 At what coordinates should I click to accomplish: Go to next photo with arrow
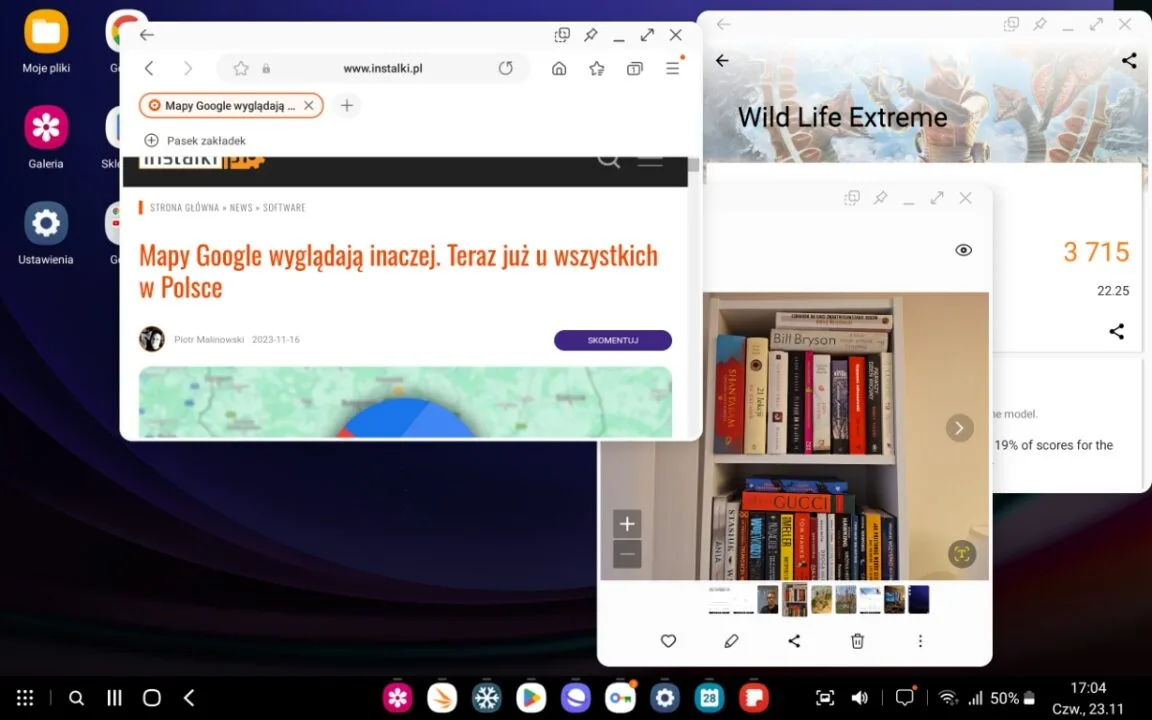[959, 428]
